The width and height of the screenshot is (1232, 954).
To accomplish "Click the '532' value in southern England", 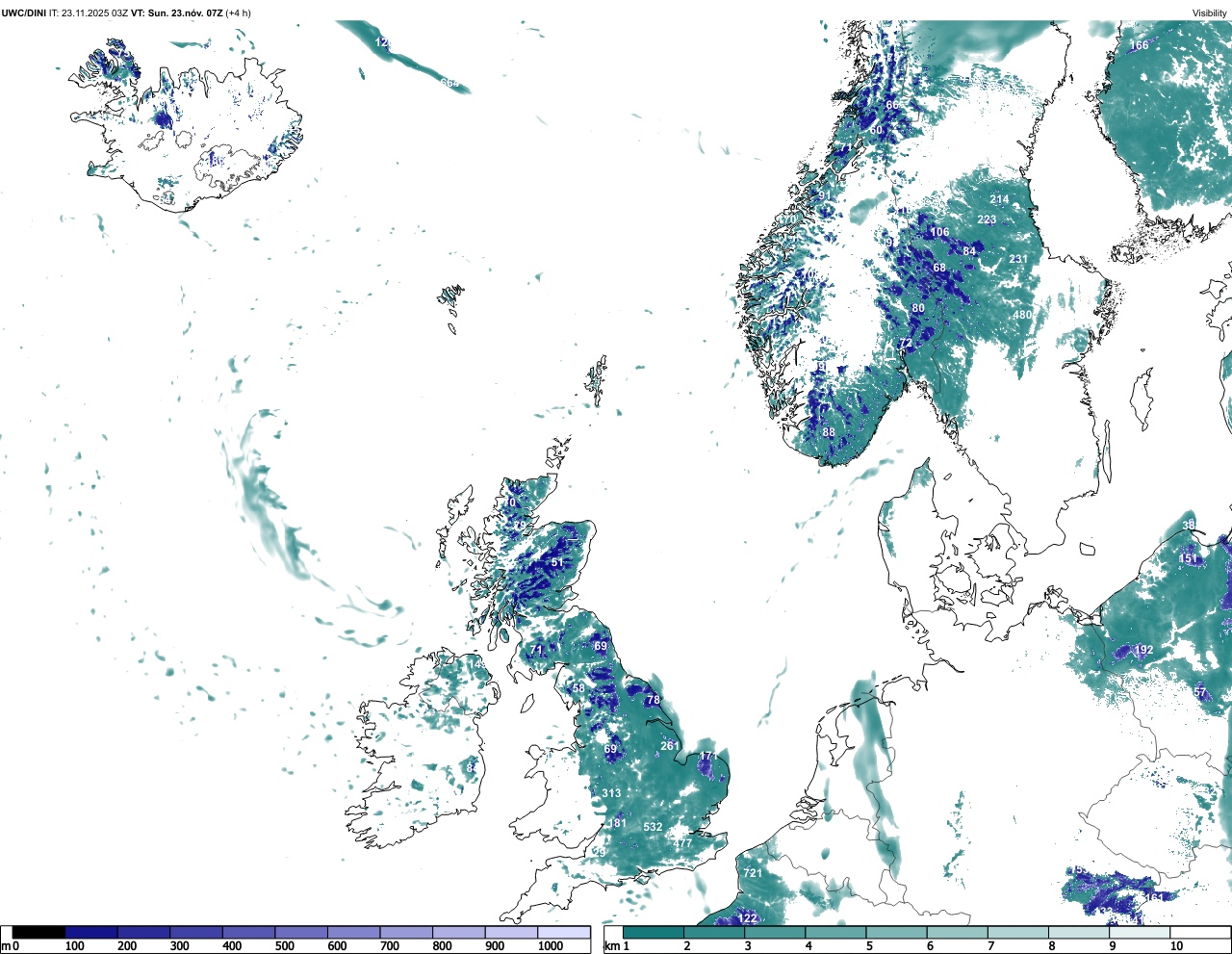I will (x=653, y=827).
